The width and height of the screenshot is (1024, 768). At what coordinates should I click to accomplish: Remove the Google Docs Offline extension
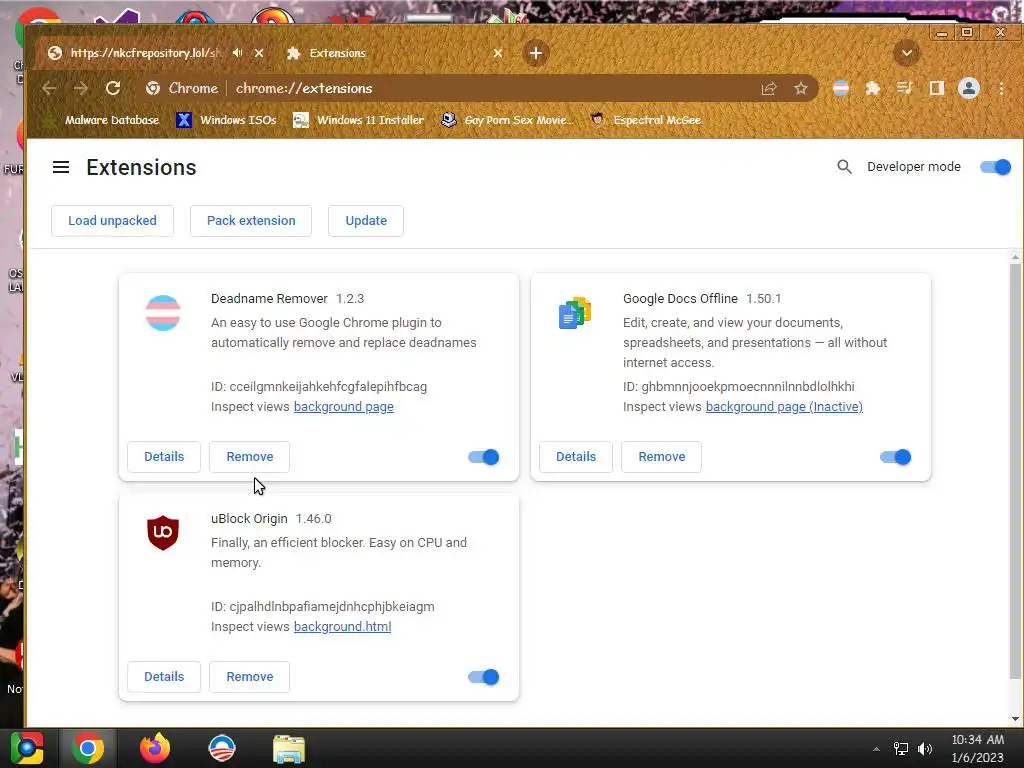coord(662,456)
